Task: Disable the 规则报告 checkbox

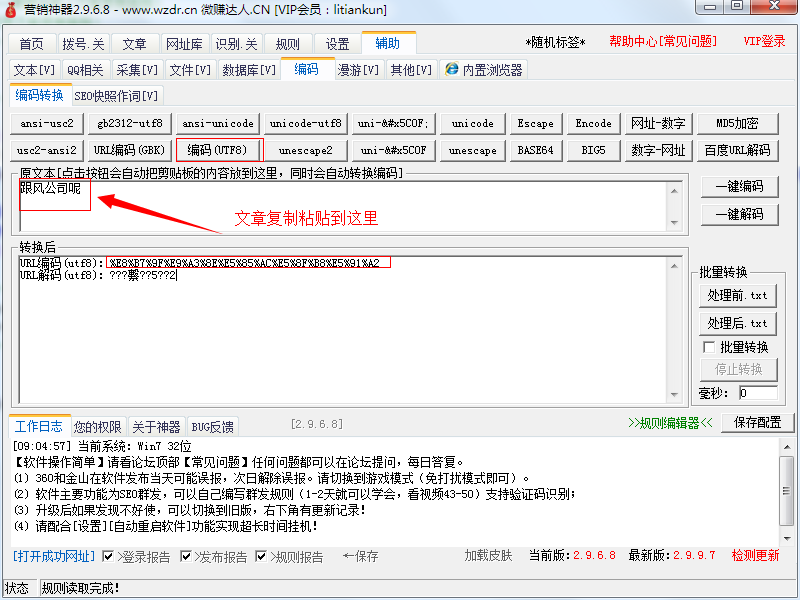Action: (x=262, y=556)
